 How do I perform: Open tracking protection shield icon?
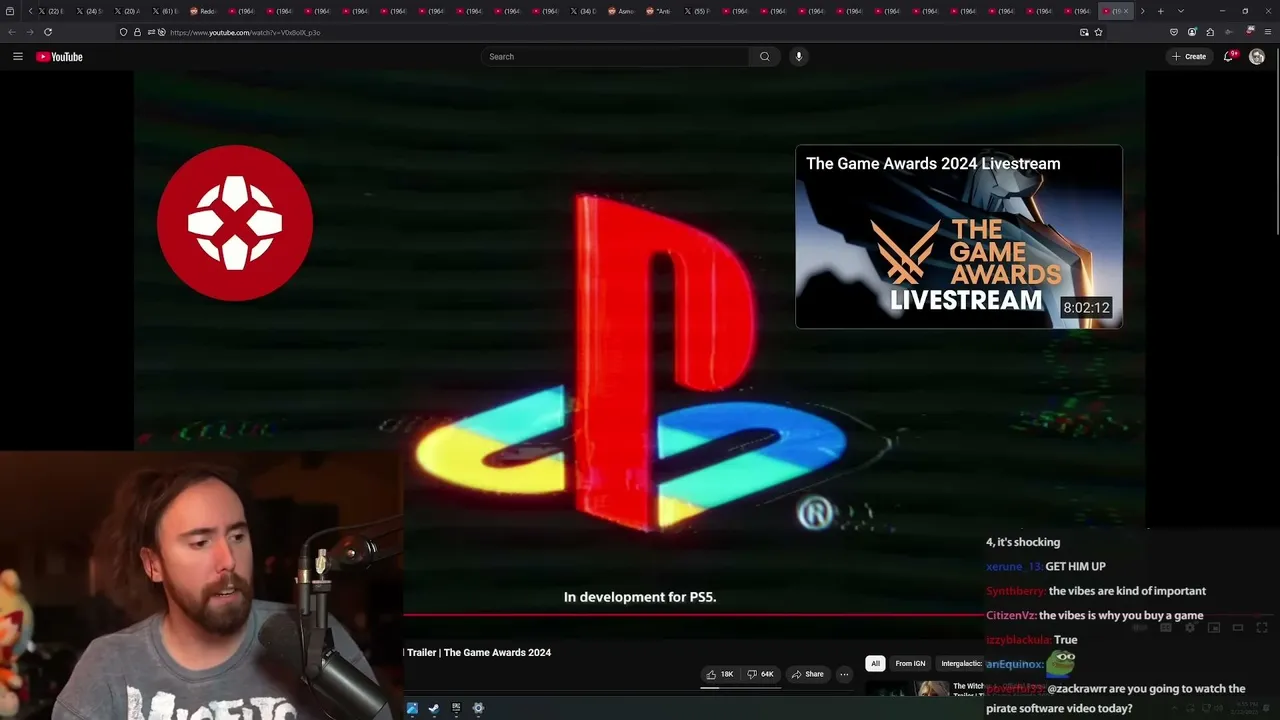[123, 32]
